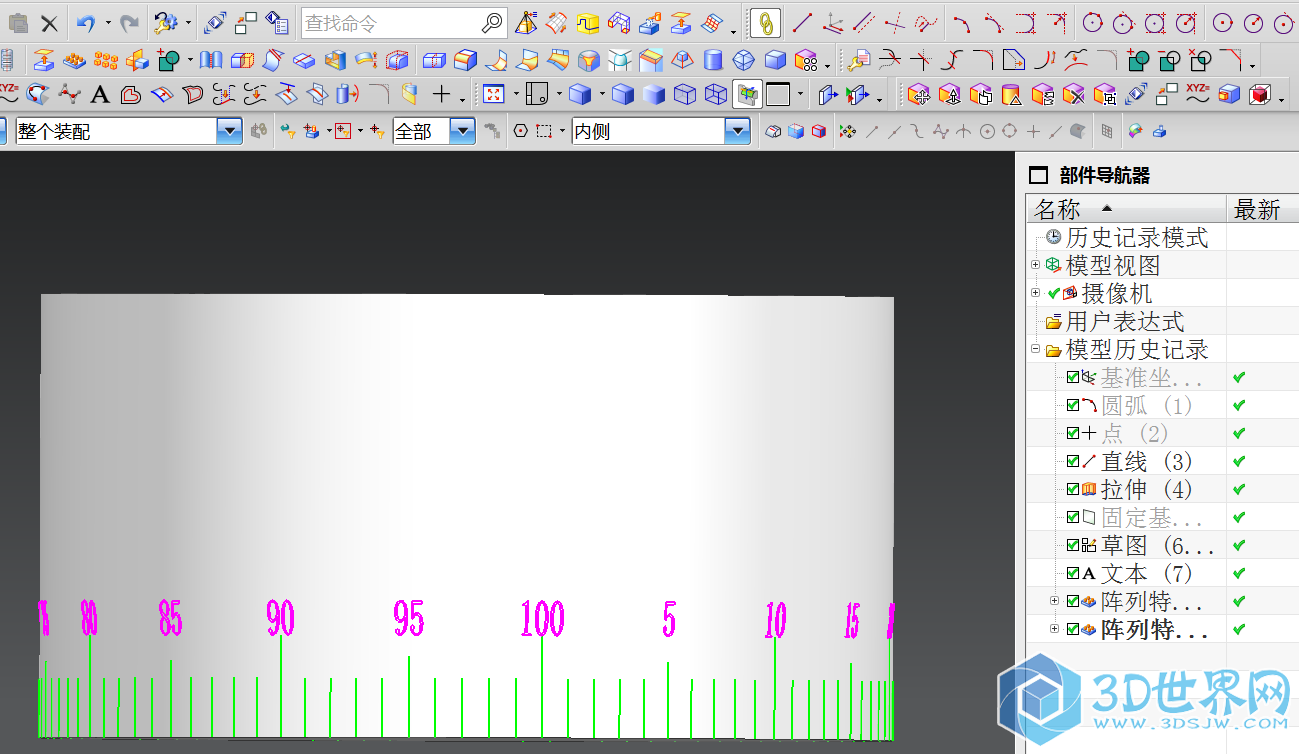Click the red box icon in the selection bar
Viewport: 1299px width, 754px height.
click(819, 131)
